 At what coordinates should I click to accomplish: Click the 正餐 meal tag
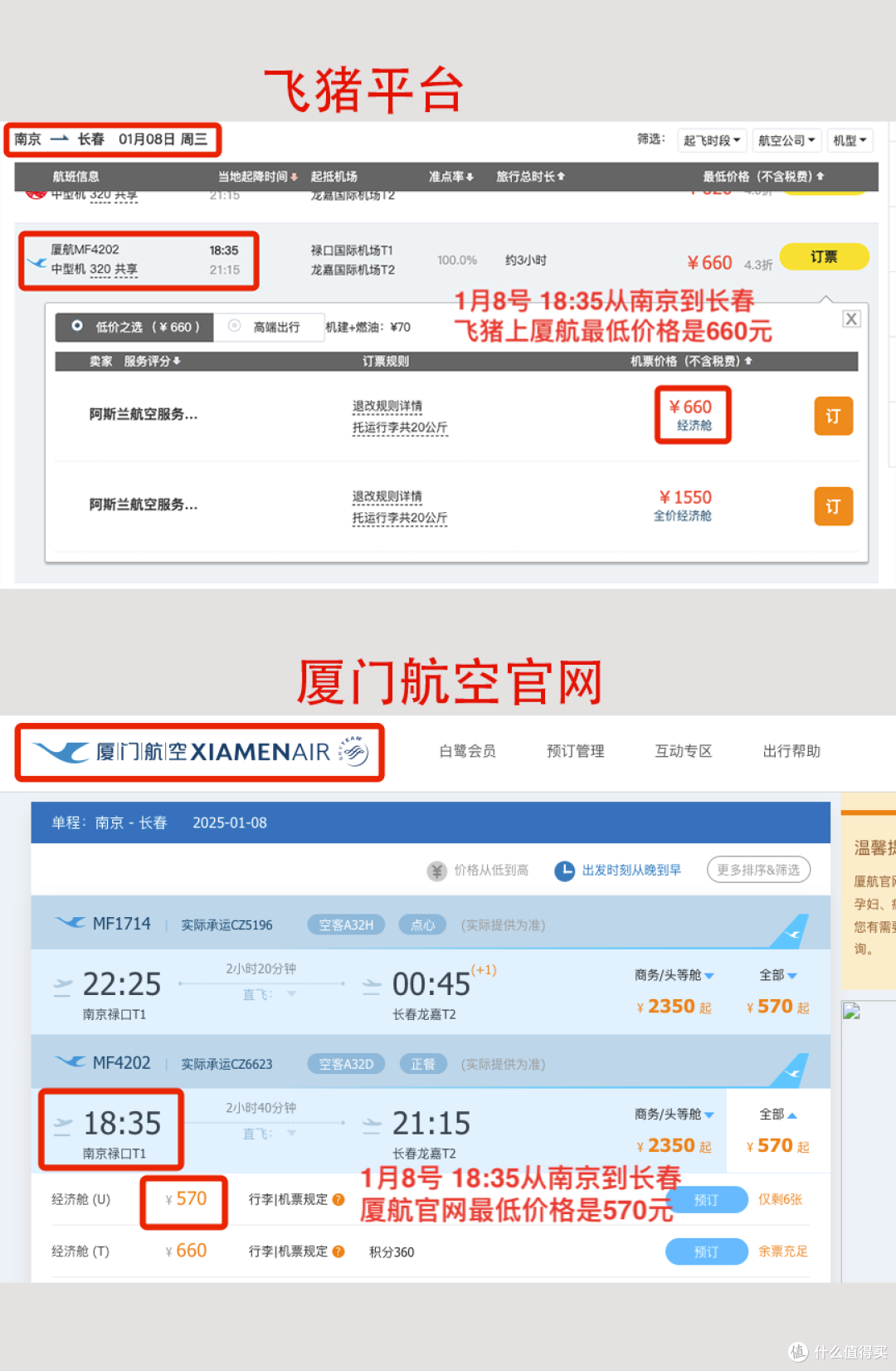point(423,1064)
